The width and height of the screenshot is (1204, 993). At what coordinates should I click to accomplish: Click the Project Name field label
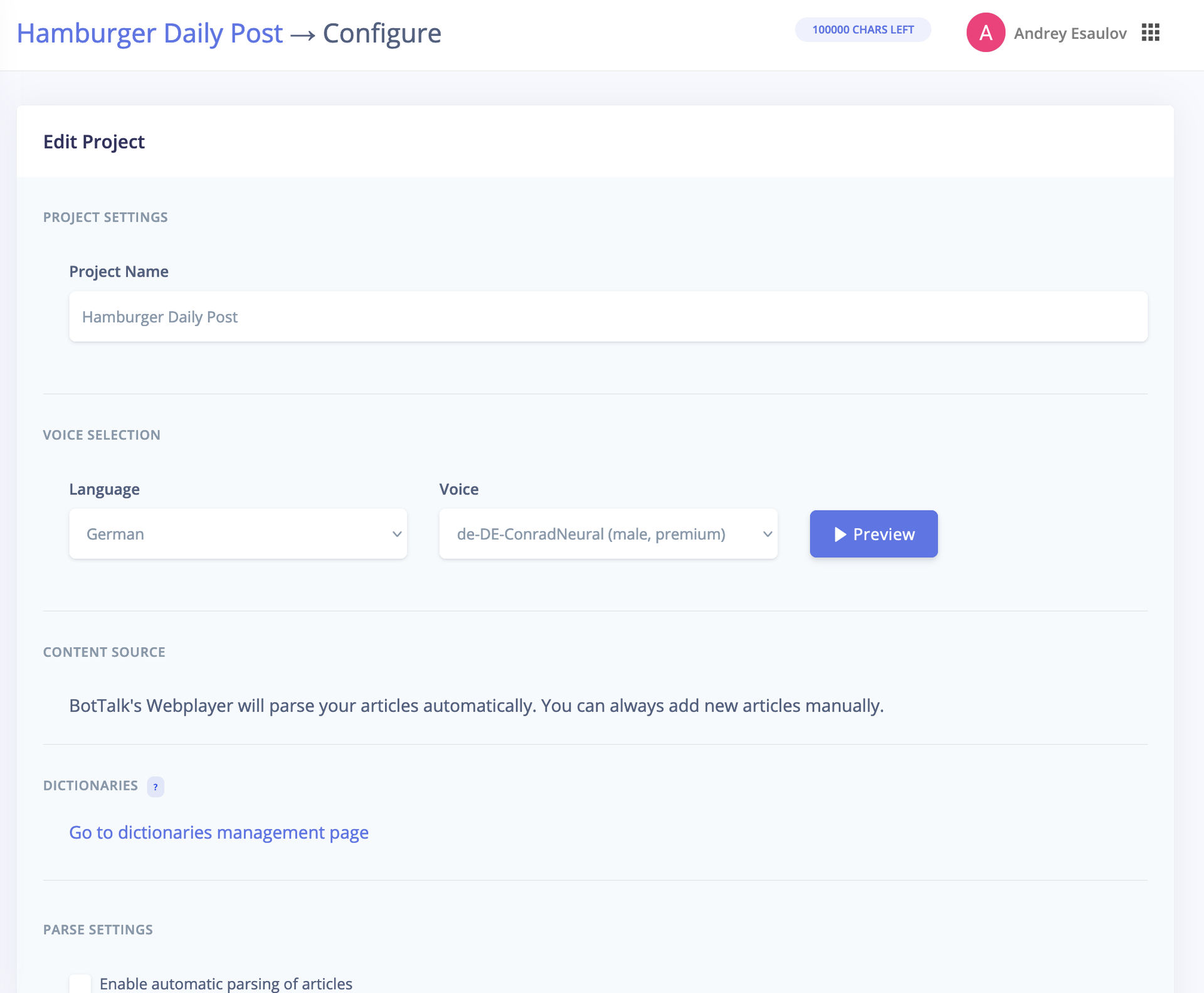coord(119,272)
